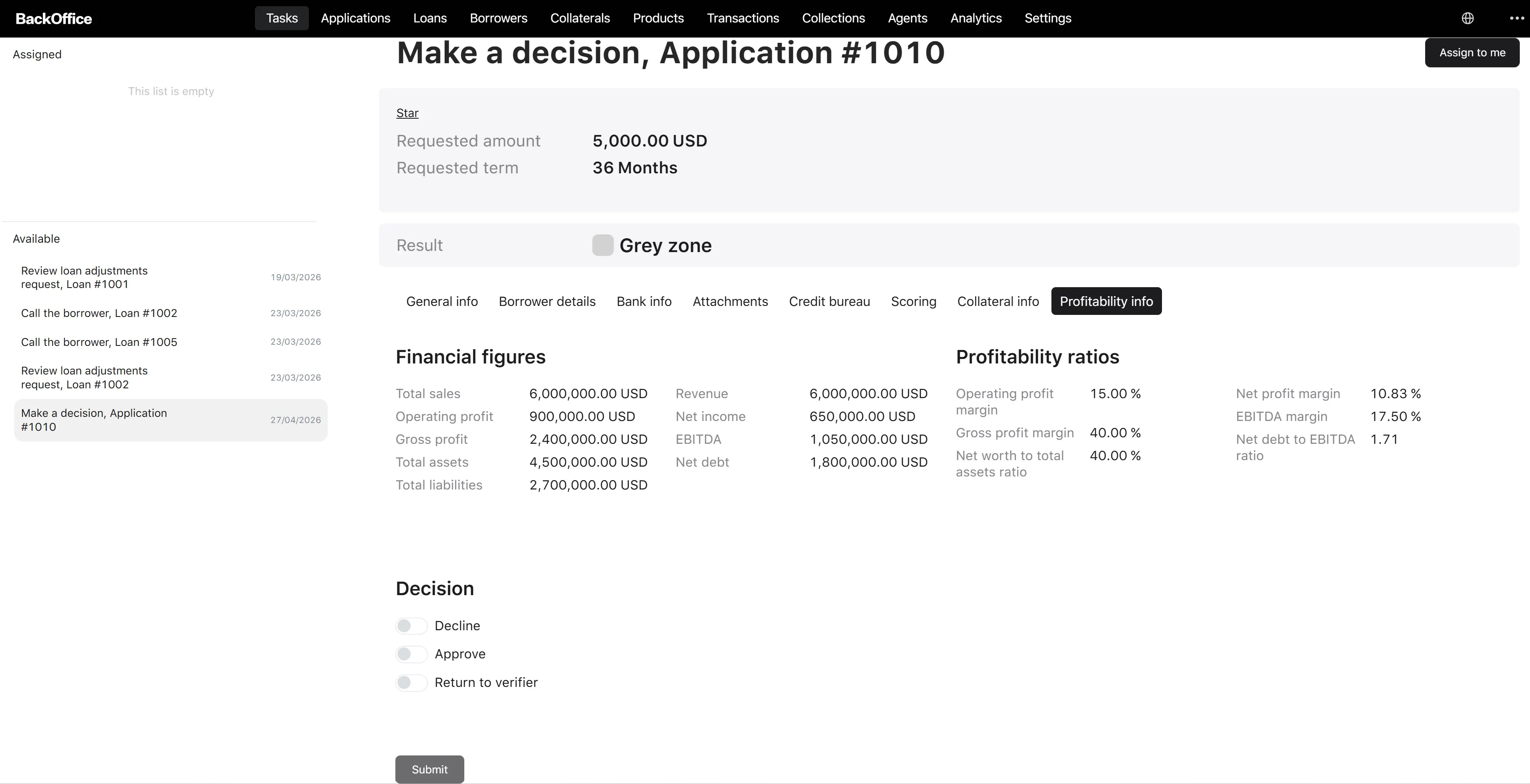Switch to the Borrower details tab
The height and width of the screenshot is (784, 1530).
click(547, 302)
